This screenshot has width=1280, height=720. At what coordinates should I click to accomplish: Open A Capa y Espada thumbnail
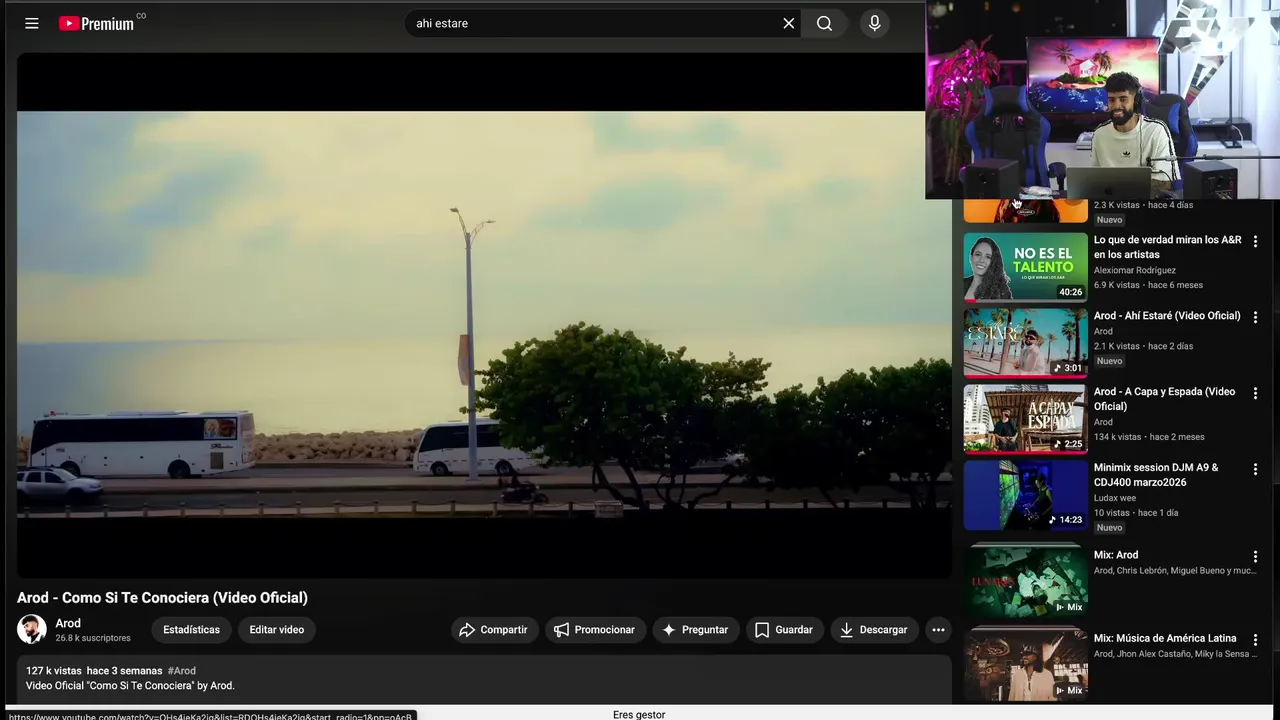[x=1025, y=419]
